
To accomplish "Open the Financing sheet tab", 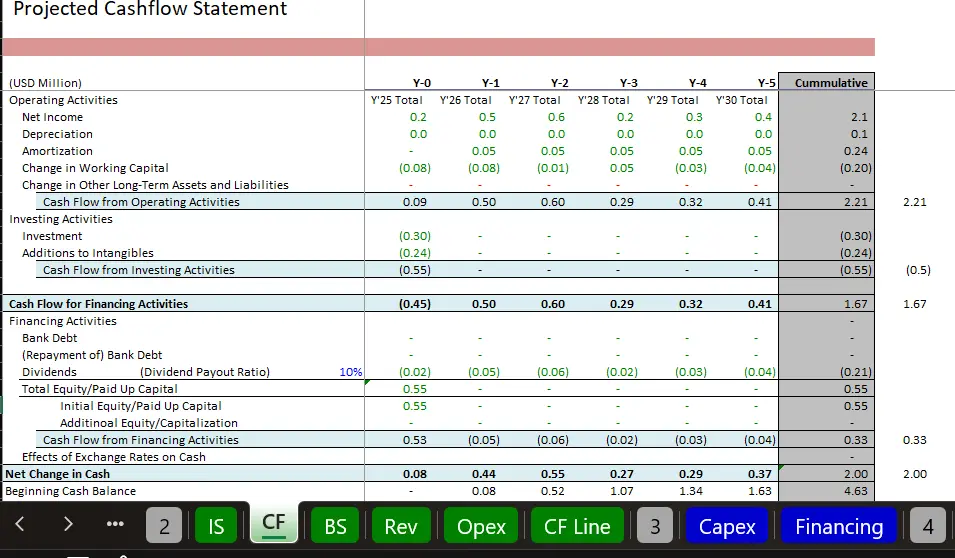I will 838,526.
